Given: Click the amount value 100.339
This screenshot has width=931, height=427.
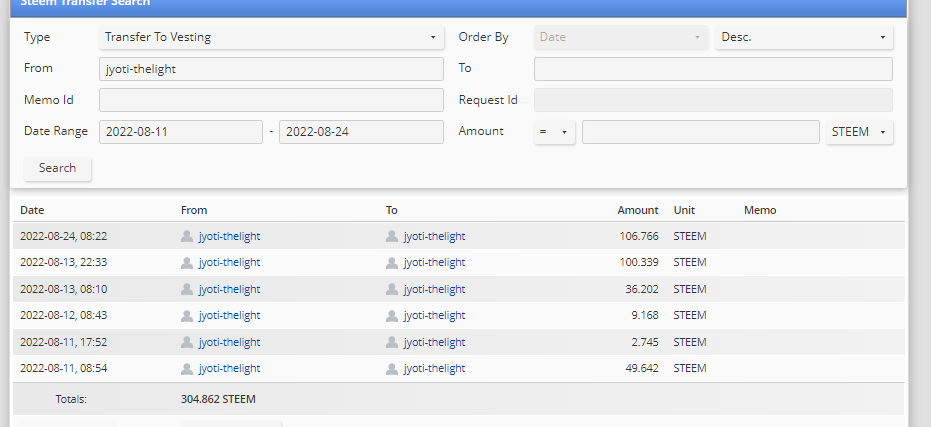Looking at the screenshot, I should point(639,262).
